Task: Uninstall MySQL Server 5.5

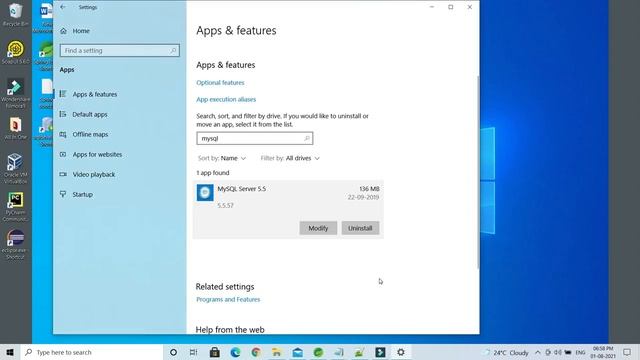Action: pos(360,228)
